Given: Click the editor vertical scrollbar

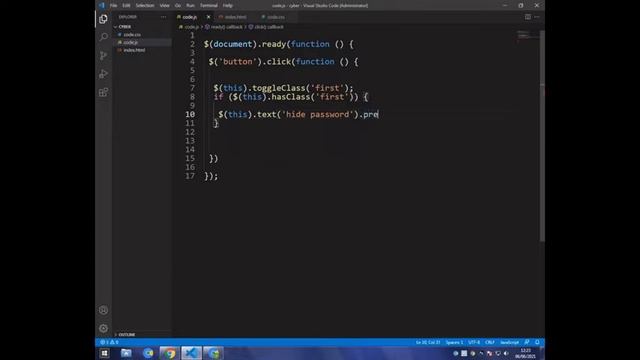Looking at the screenshot, I should [542, 135].
